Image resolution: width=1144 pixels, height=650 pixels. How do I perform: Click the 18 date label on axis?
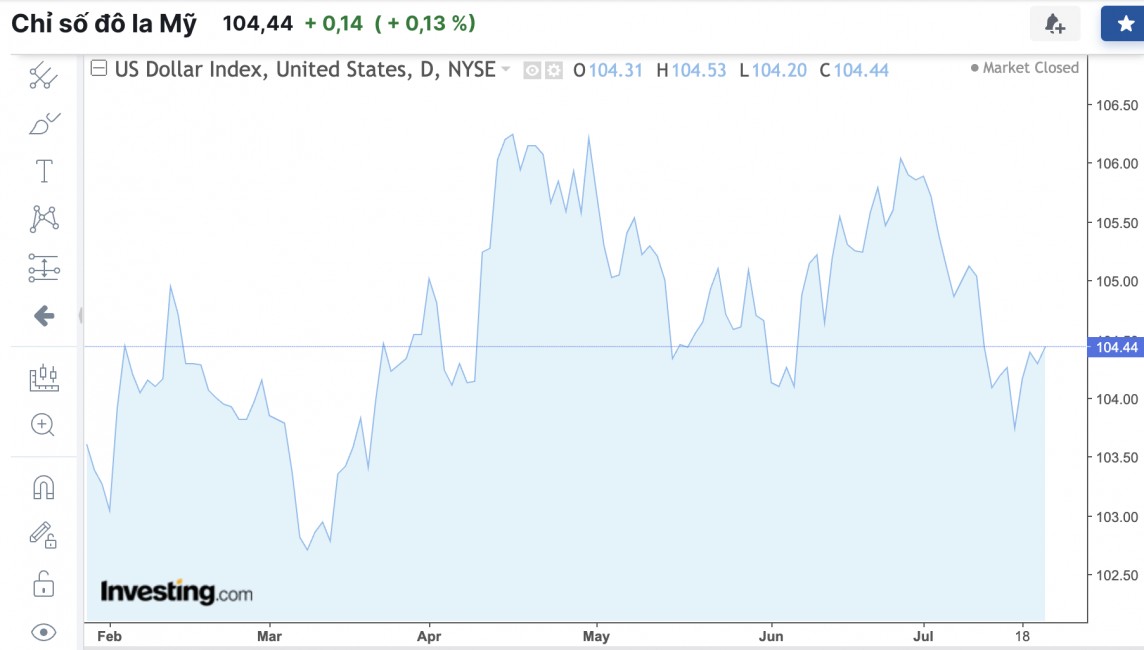pos(1023,636)
